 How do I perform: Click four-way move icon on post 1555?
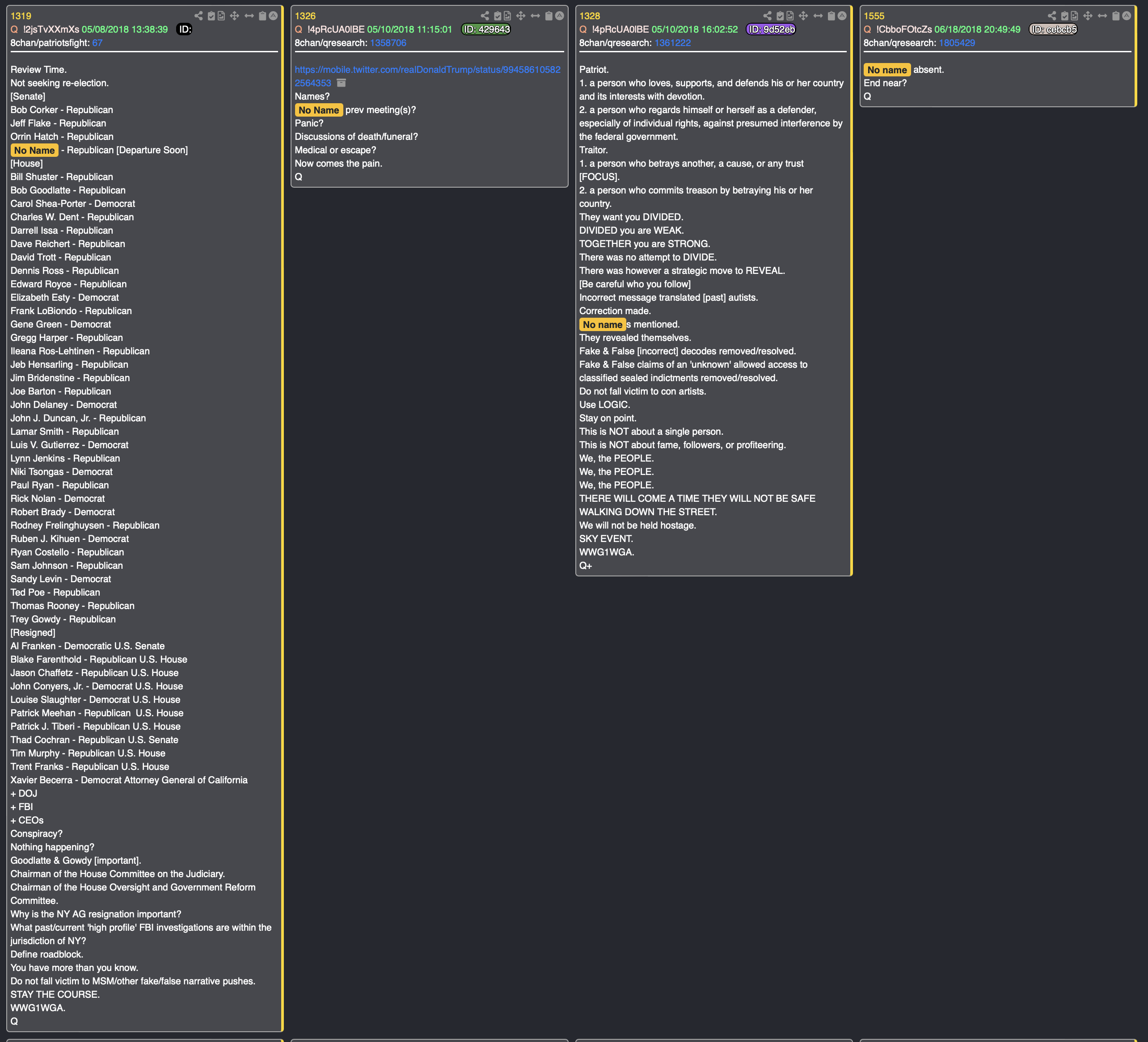coord(1088,16)
